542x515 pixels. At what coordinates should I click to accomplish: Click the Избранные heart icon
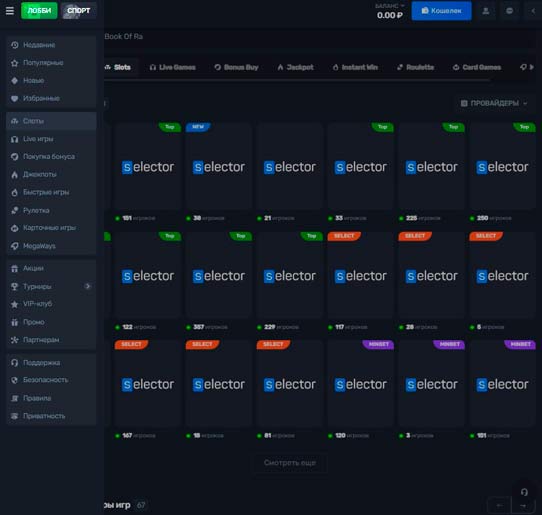15,99
